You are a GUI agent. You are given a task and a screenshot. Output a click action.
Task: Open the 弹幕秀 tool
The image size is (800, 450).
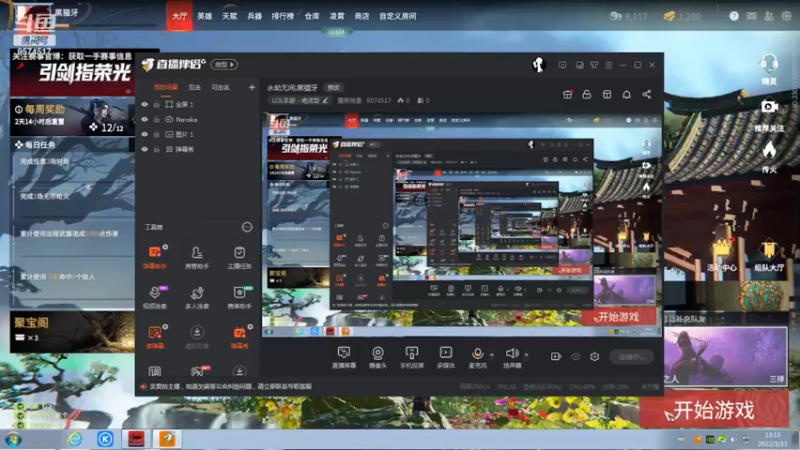click(x=239, y=337)
